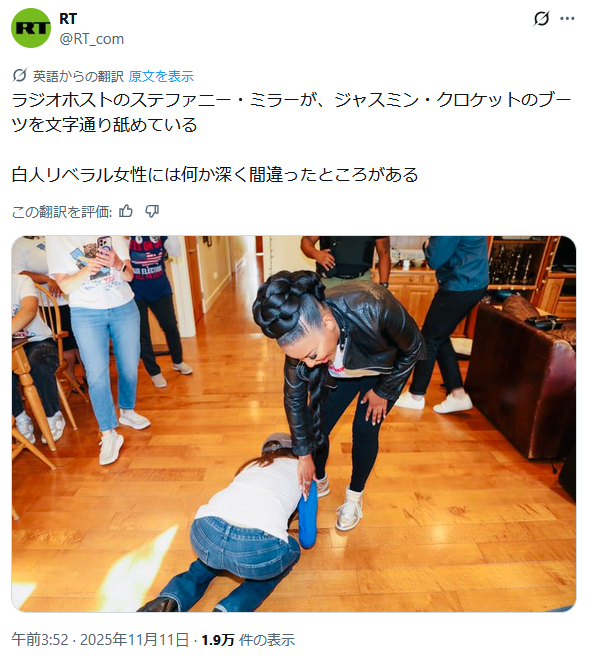This screenshot has width=589, height=658.
Task: Click the Grok translation icon beside 英語からの翻訳
Action: 20,76
